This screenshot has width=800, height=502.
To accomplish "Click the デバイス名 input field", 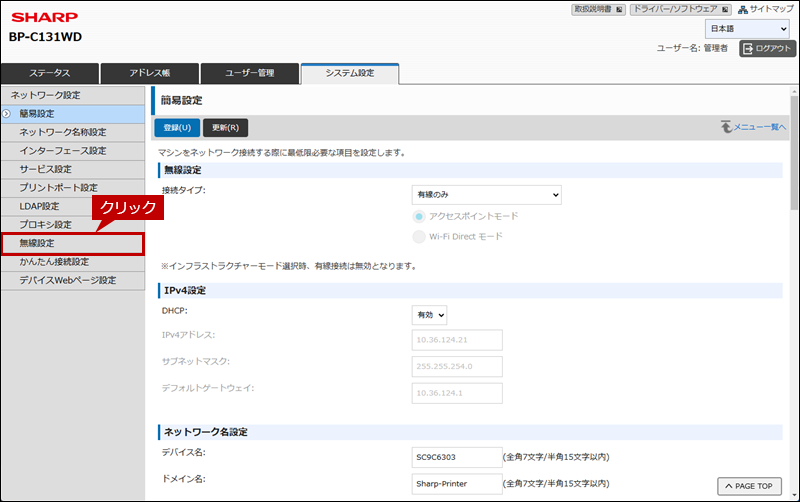I will (456, 457).
